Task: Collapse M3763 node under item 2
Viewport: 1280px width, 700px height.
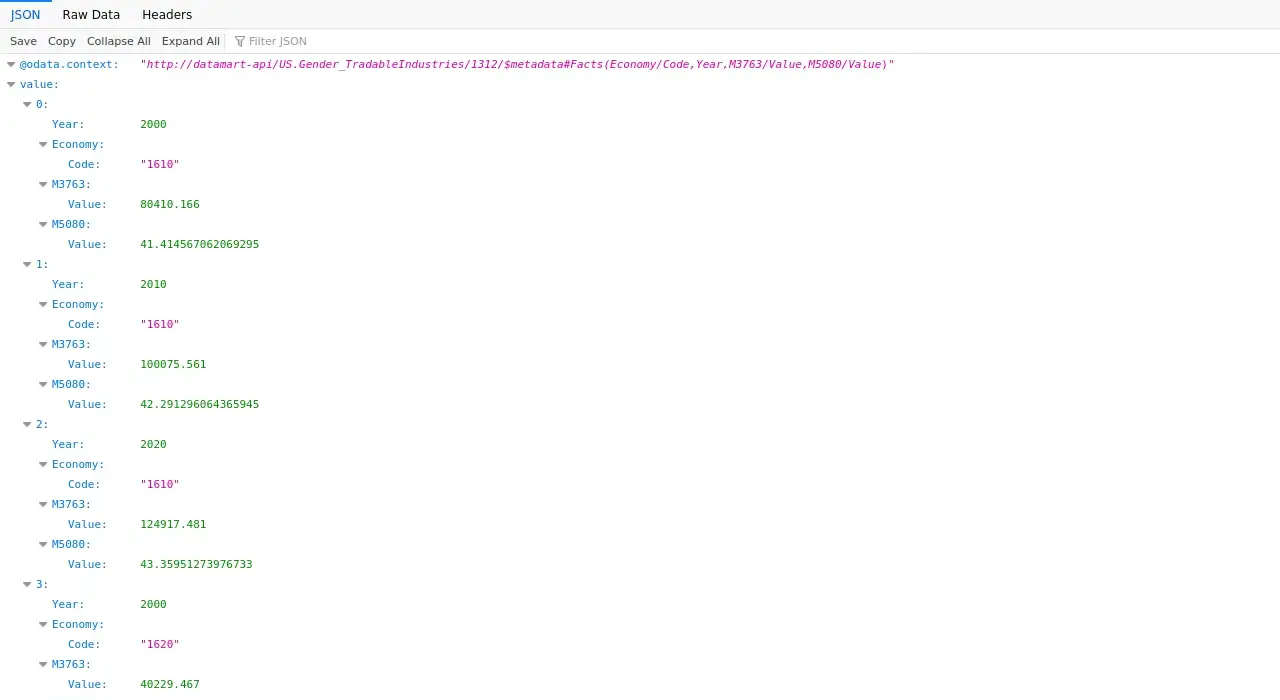Action: [x=43, y=504]
